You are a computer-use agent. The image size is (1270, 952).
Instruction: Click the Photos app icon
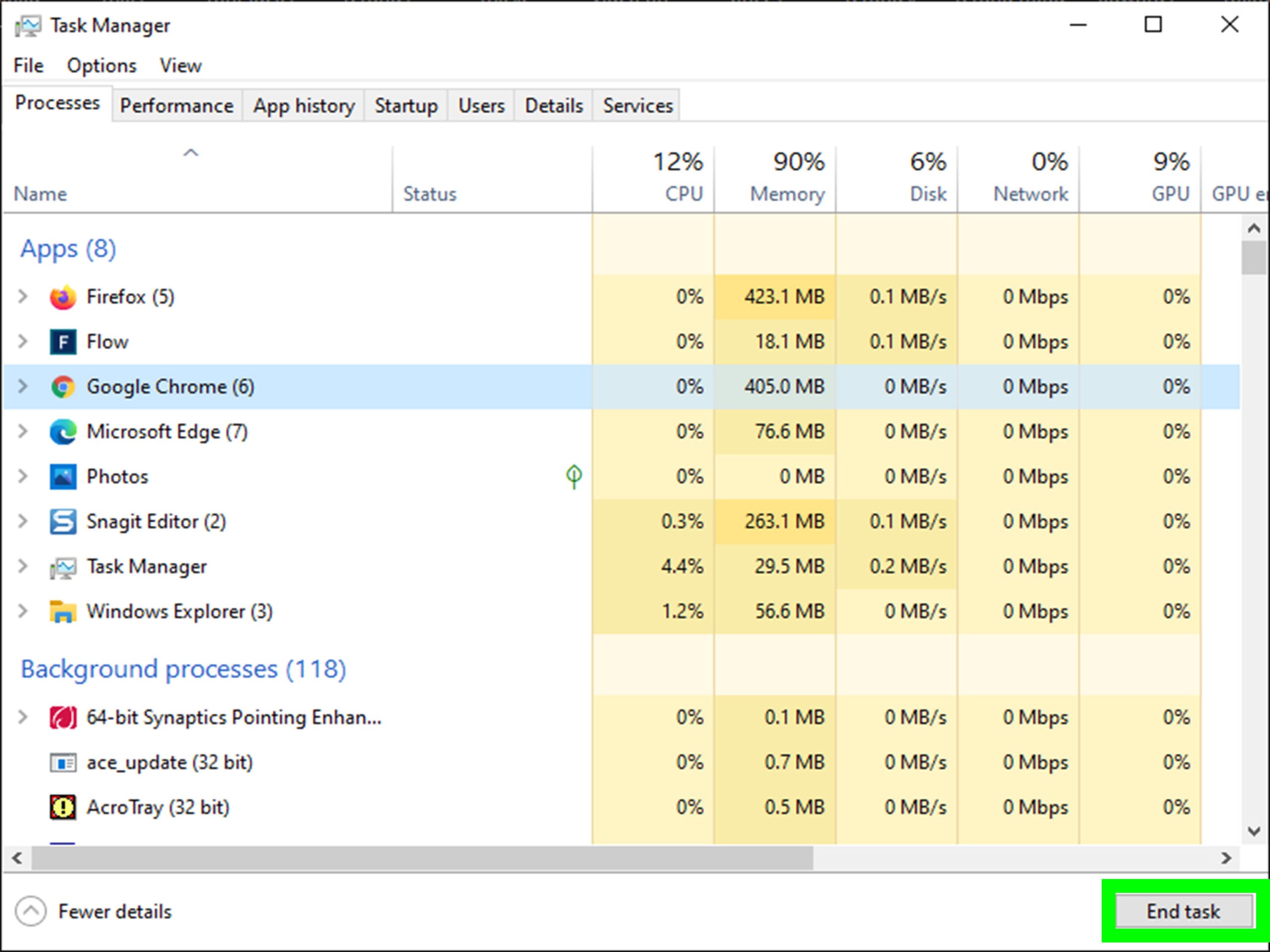[x=63, y=477]
